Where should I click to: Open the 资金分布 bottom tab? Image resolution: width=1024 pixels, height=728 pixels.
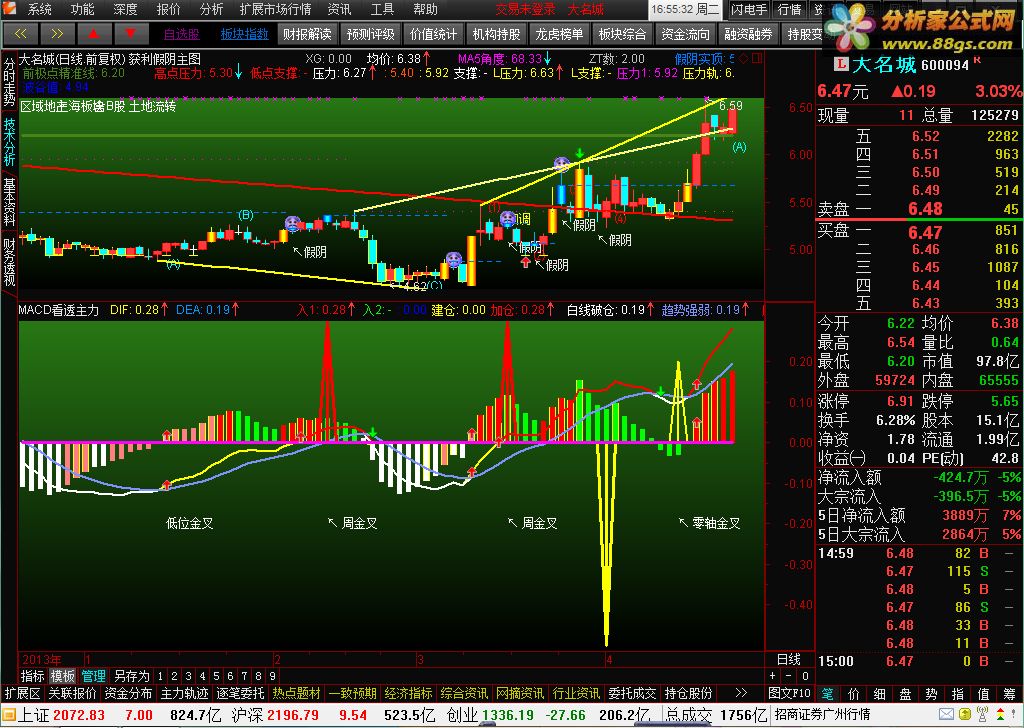click(x=128, y=693)
